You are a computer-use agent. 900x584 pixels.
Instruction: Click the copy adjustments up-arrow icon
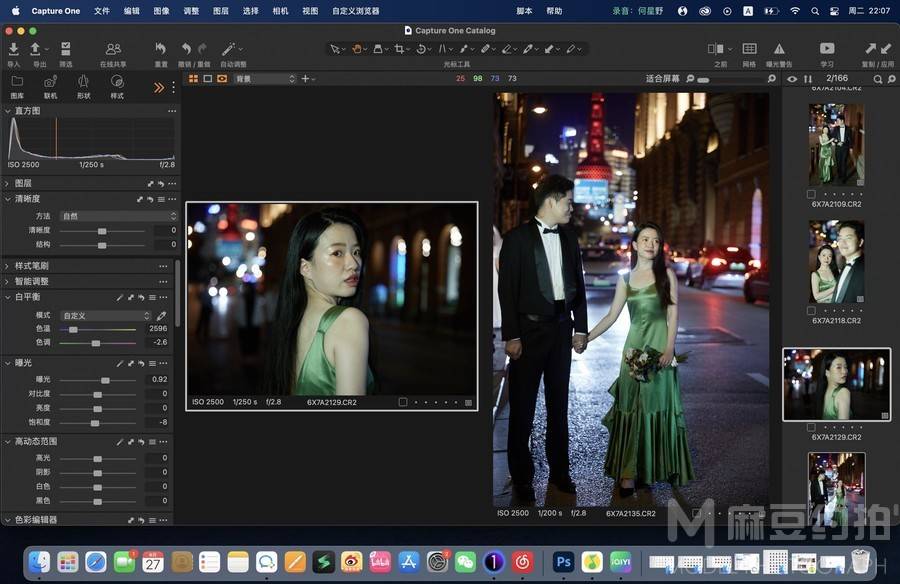click(x=870, y=49)
